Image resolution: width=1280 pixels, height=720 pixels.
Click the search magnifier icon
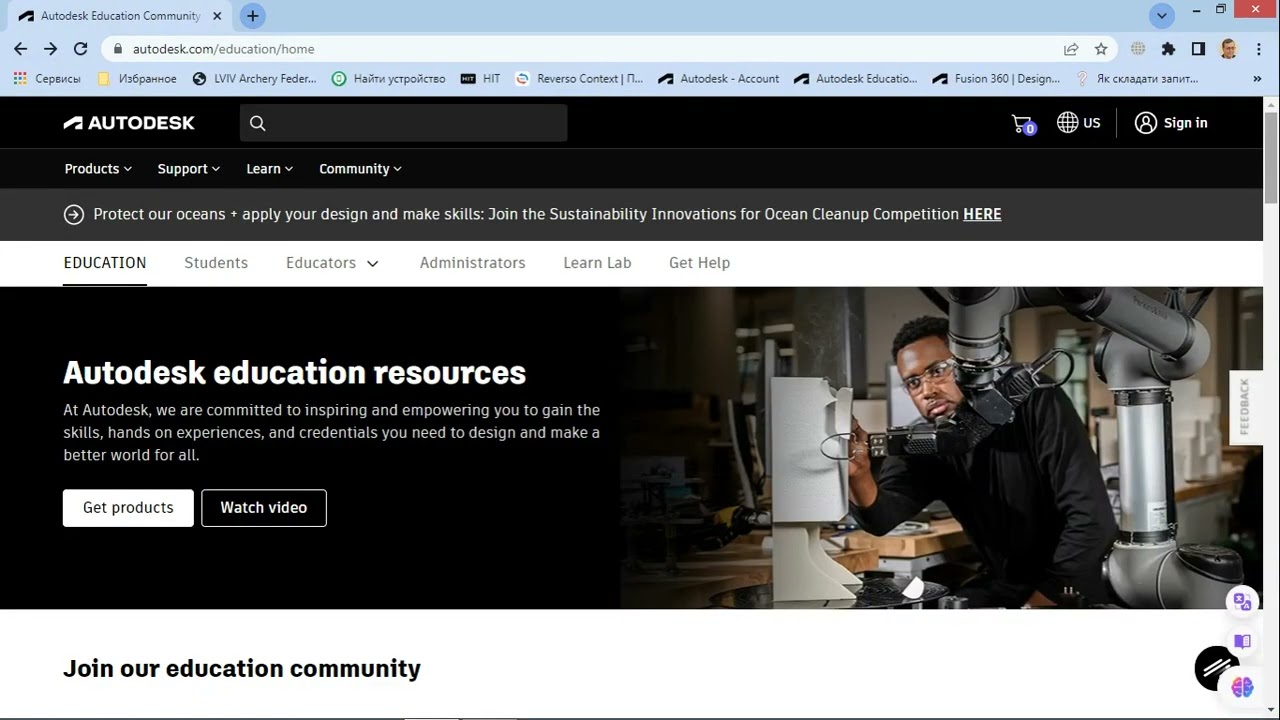pyautogui.click(x=257, y=123)
